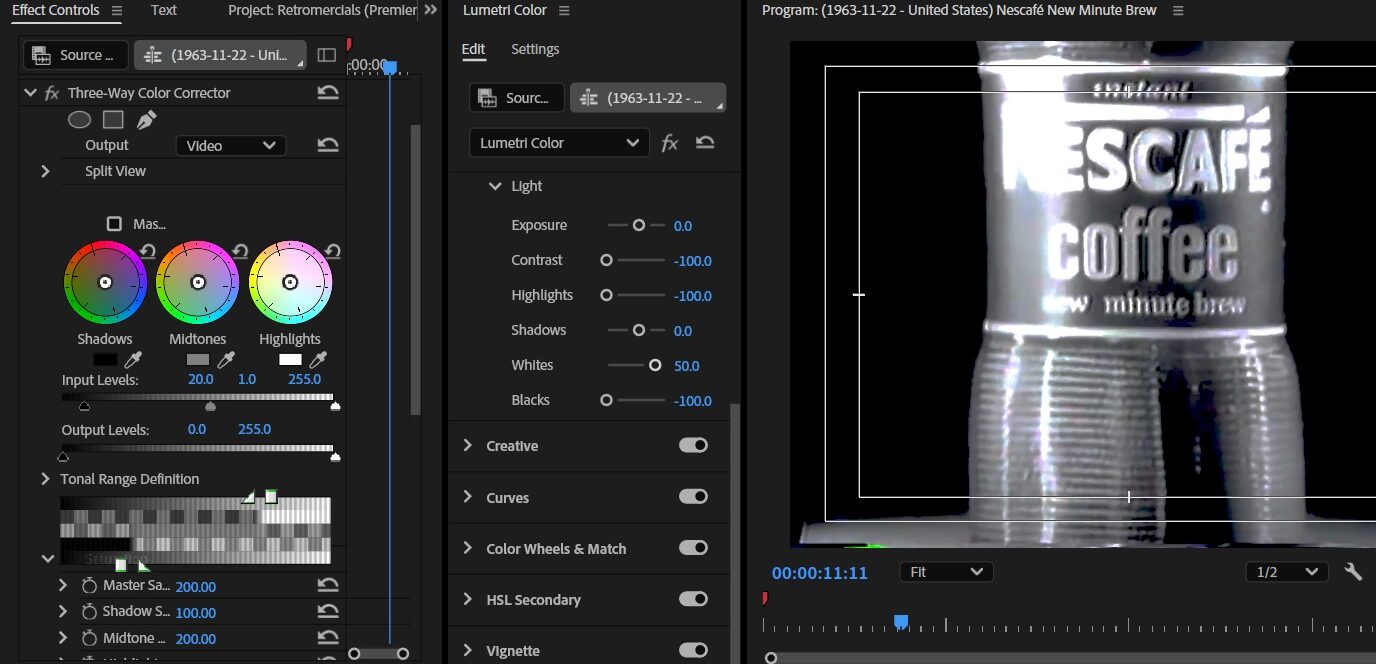
Task: Toggle the fx bypass in Lumetri Color panel
Action: click(x=670, y=143)
